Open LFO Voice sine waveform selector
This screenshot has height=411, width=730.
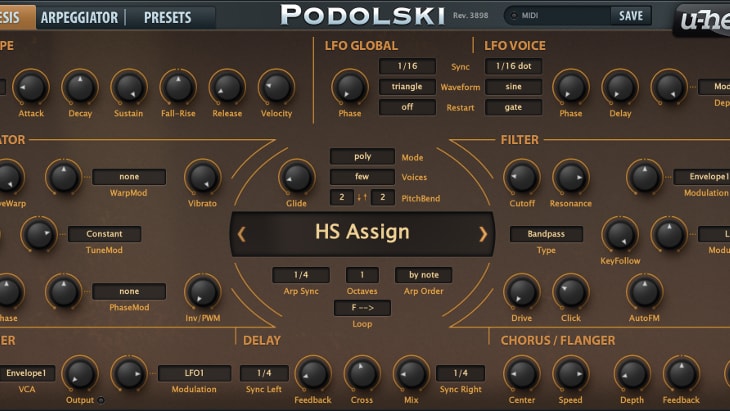pyautogui.click(x=514, y=87)
